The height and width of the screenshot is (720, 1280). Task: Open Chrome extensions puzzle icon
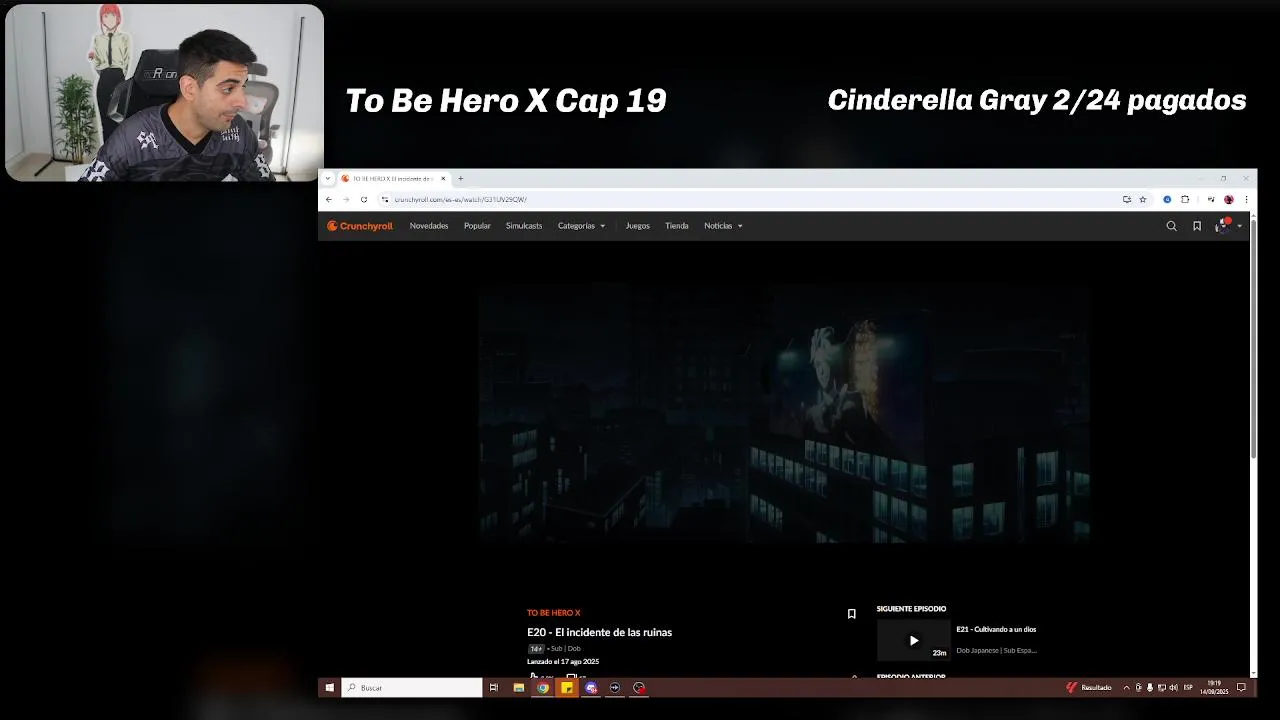point(1185,199)
